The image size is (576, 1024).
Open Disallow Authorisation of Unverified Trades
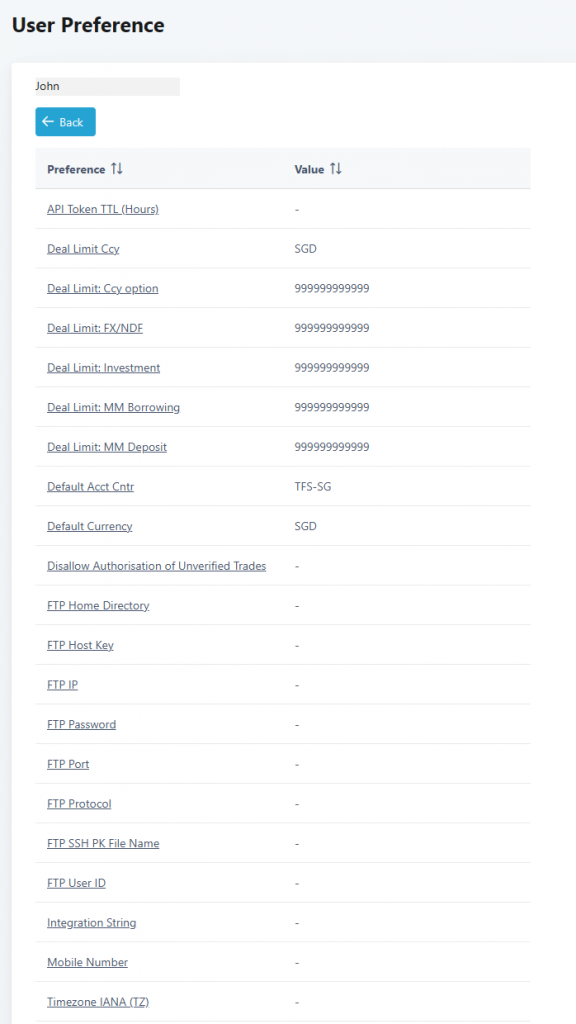tap(156, 565)
